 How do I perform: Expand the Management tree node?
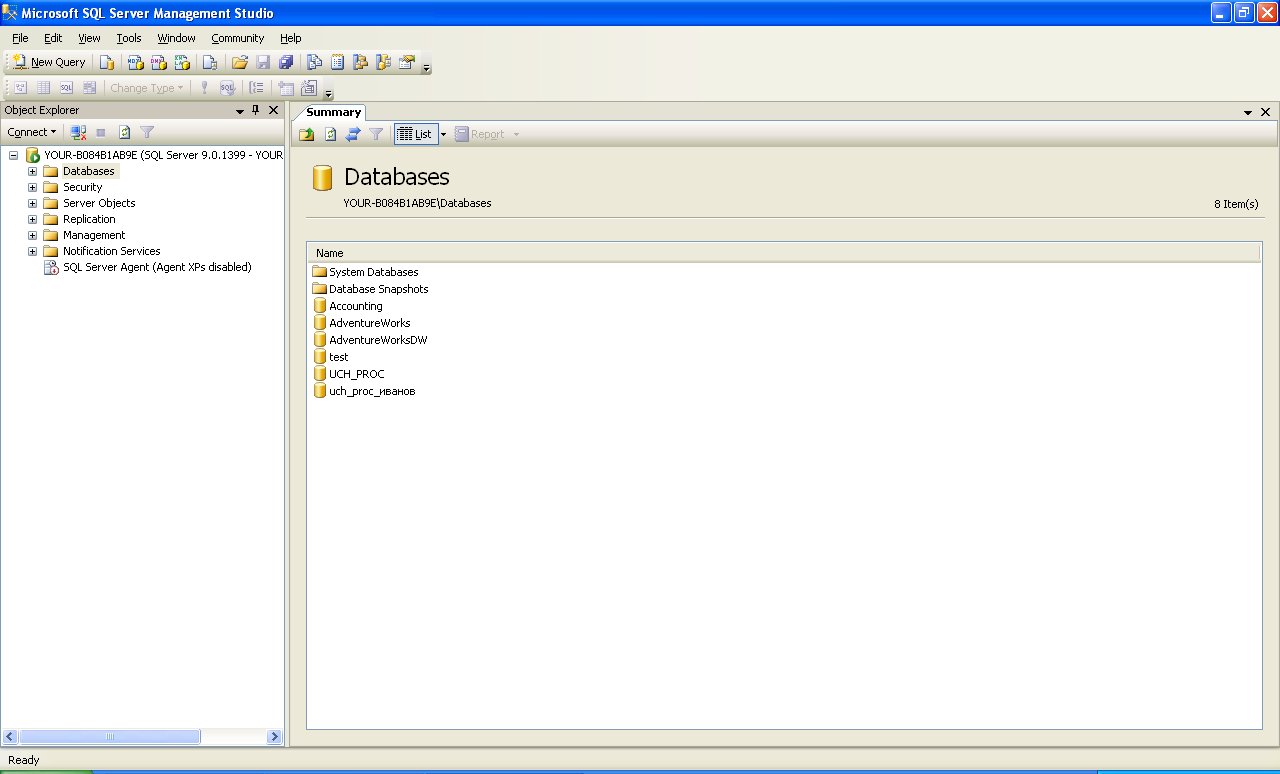click(x=32, y=235)
